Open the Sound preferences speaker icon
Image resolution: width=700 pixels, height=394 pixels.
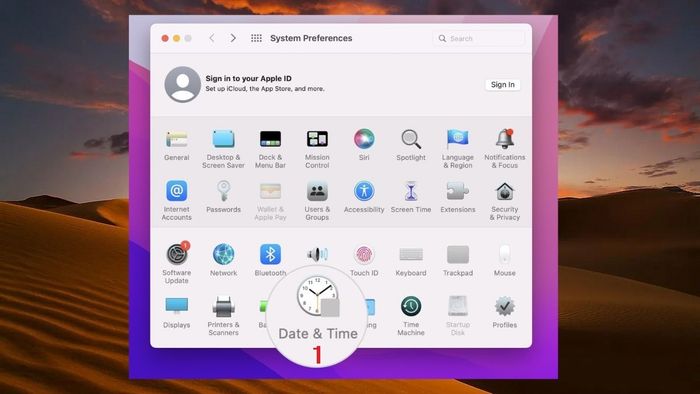317,254
